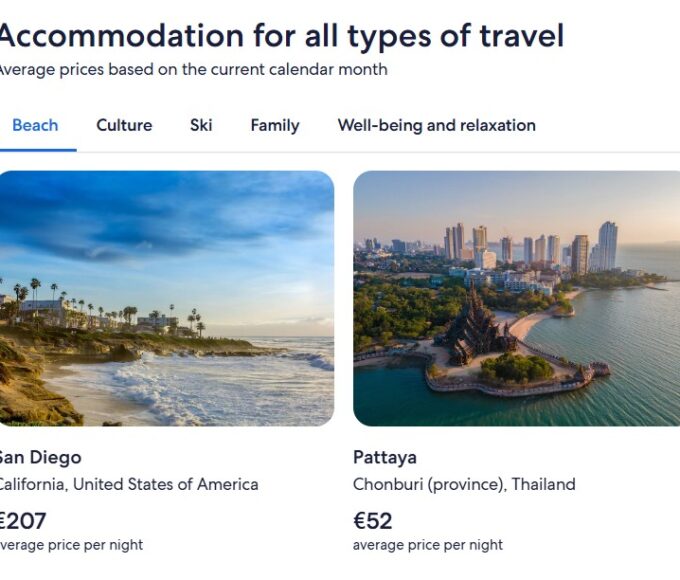Open the San Diego beach photo
Viewport: 680px width, 580px height.
tap(166, 298)
